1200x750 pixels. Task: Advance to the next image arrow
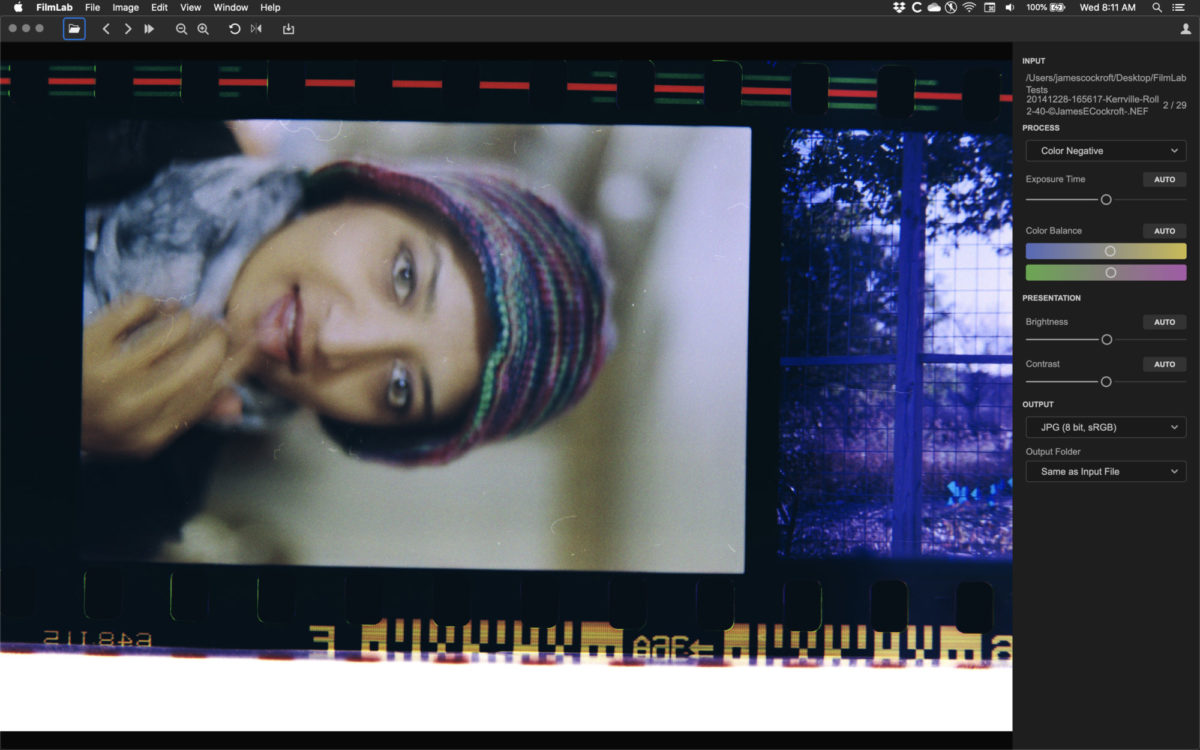(128, 29)
